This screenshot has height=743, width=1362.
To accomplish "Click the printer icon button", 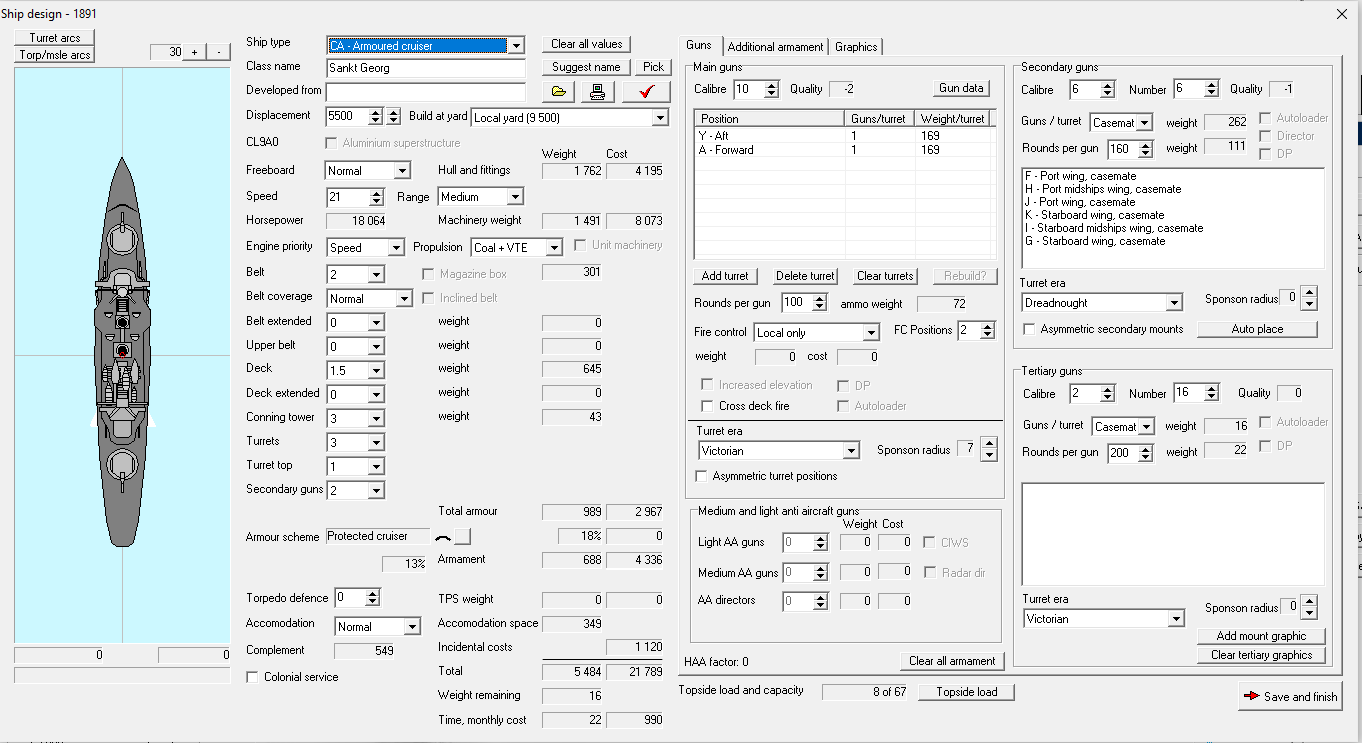I will click(597, 92).
